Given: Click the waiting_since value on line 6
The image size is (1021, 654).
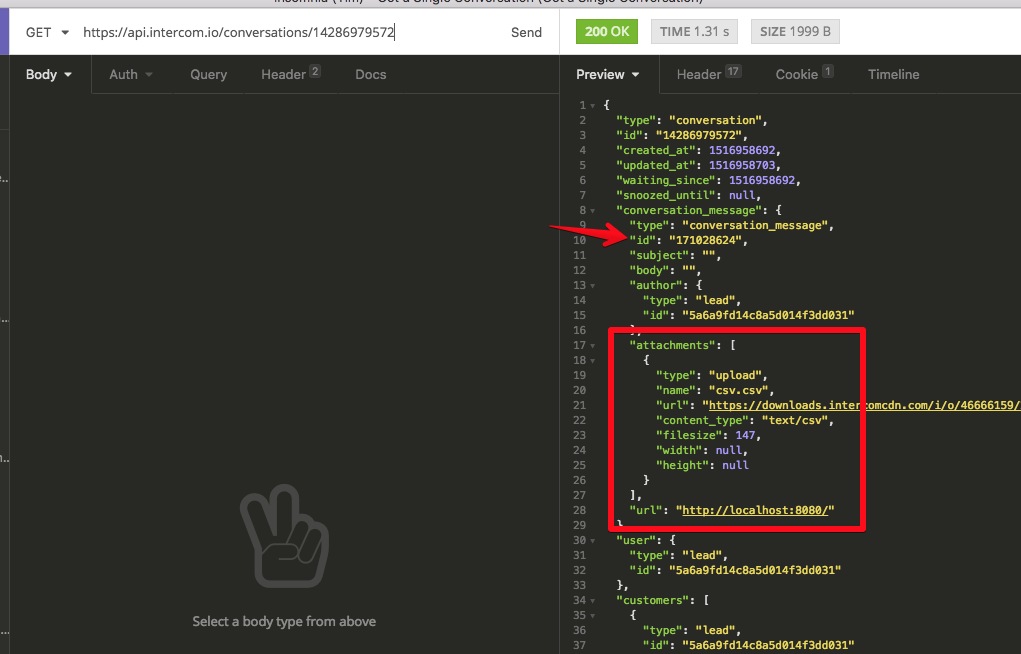Looking at the screenshot, I should [762, 180].
